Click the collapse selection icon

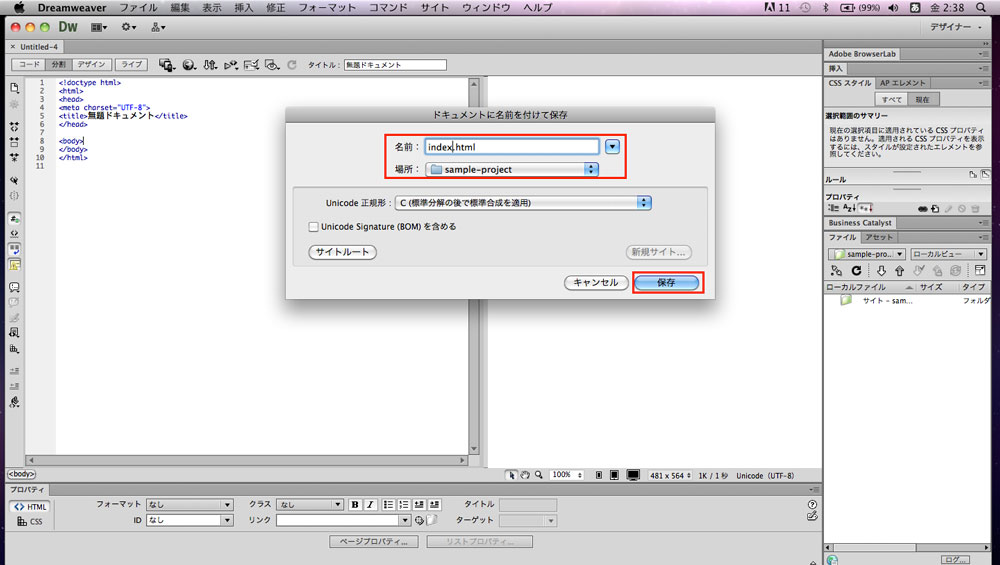[x=14, y=142]
